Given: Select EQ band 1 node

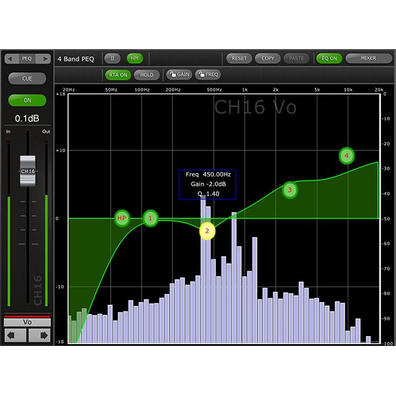Looking at the screenshot, I should pyautogui.click(x=150, y=218).
